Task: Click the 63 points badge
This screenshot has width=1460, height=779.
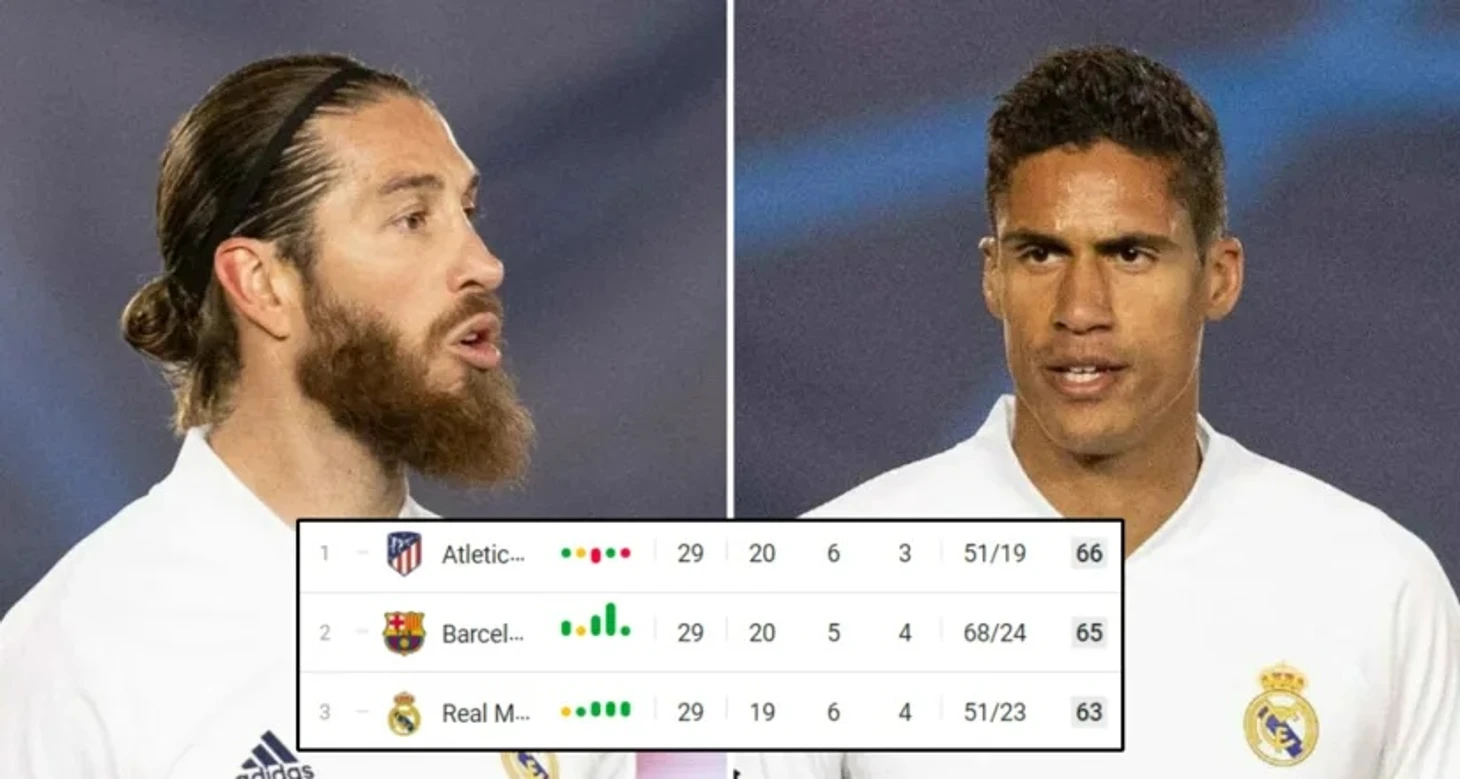Action: (1089, 712)
